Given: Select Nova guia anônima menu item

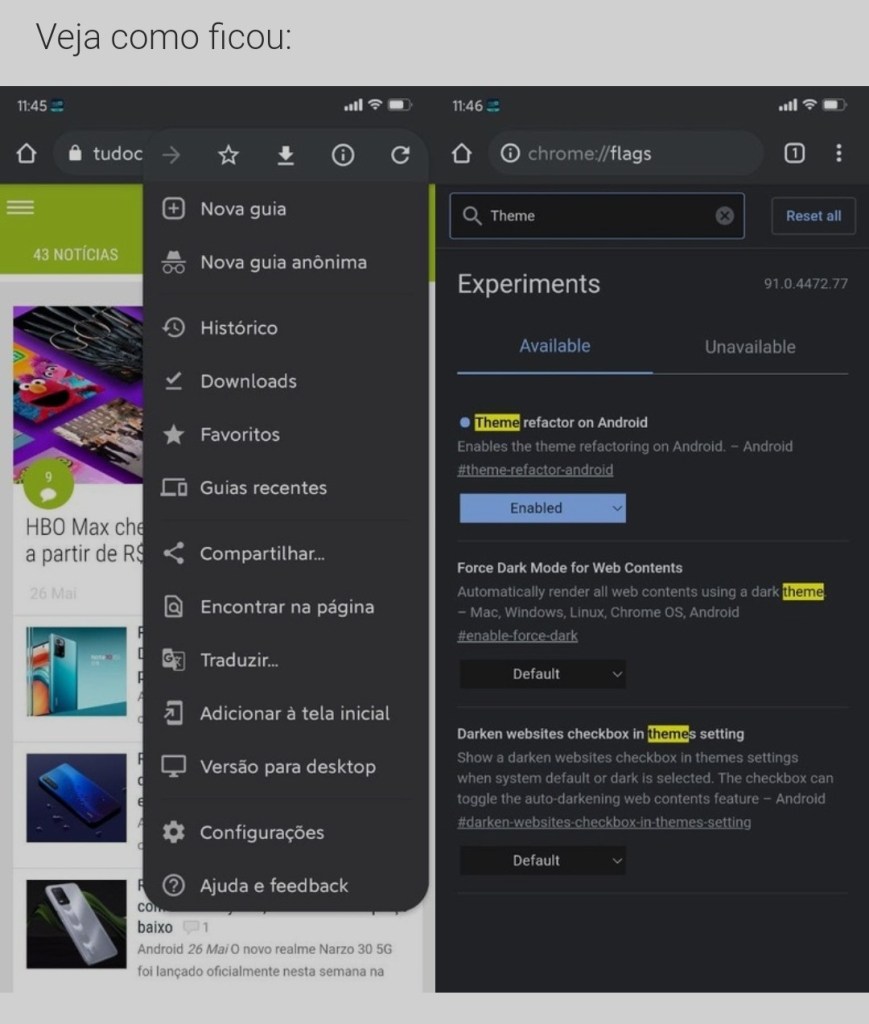Looking at the screenshot, I should (x=283, y=262).
